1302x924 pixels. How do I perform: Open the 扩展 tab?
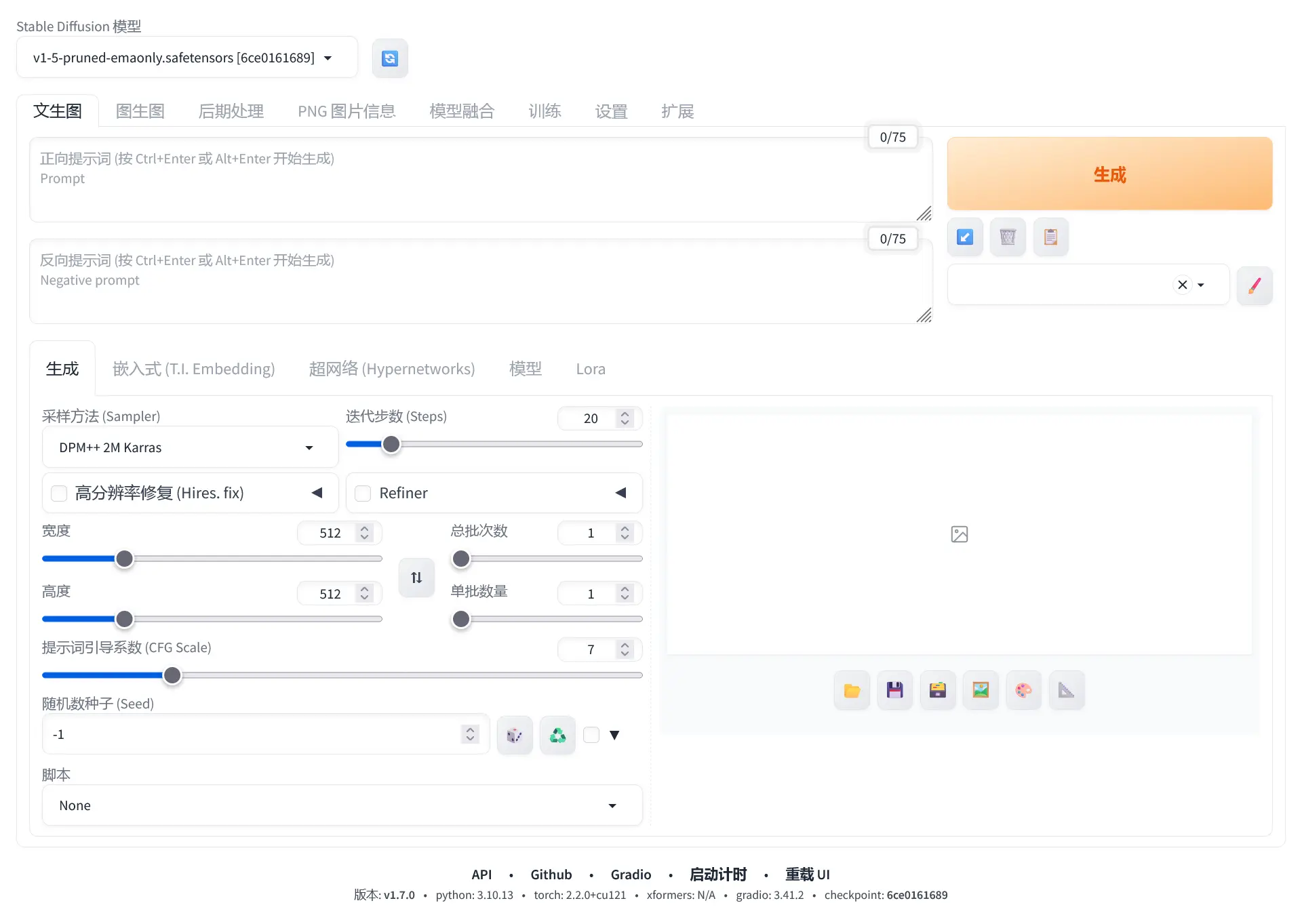point(677,111)
